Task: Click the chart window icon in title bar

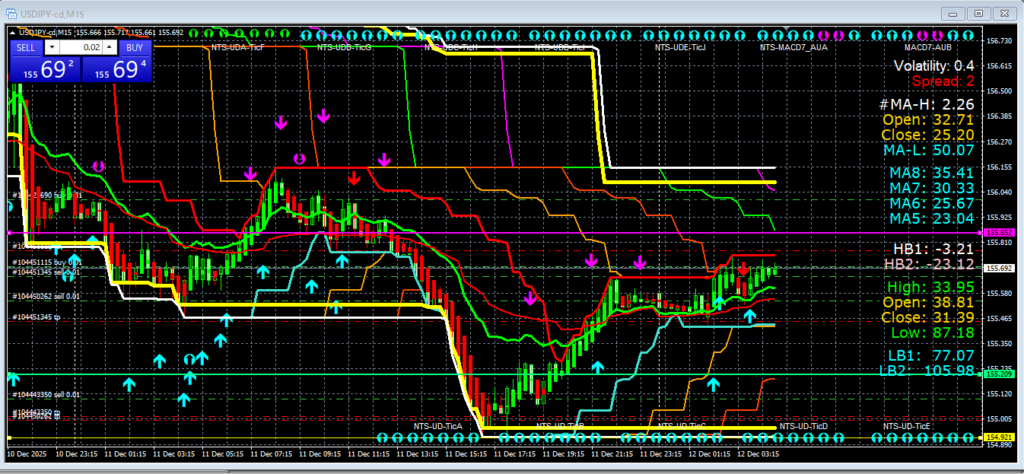Action: point(9,14)
